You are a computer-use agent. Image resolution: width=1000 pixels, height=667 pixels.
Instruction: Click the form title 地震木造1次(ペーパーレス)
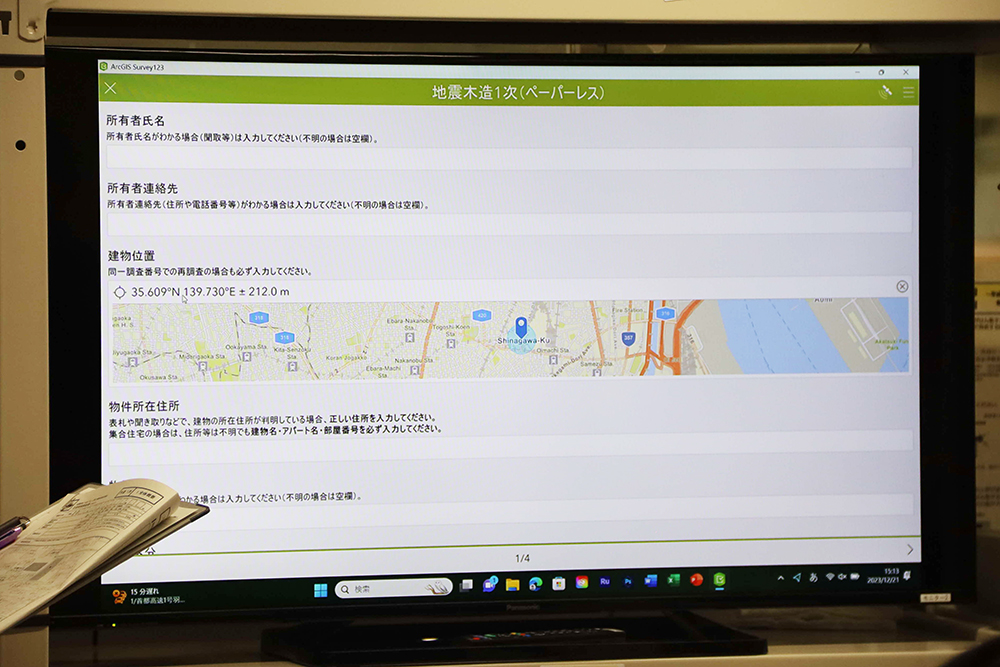(517, 92)
